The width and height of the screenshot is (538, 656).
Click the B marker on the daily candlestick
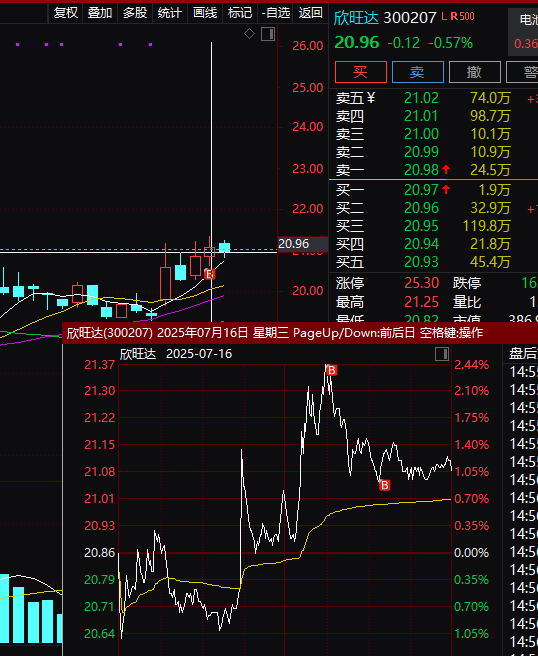(210, 274)
